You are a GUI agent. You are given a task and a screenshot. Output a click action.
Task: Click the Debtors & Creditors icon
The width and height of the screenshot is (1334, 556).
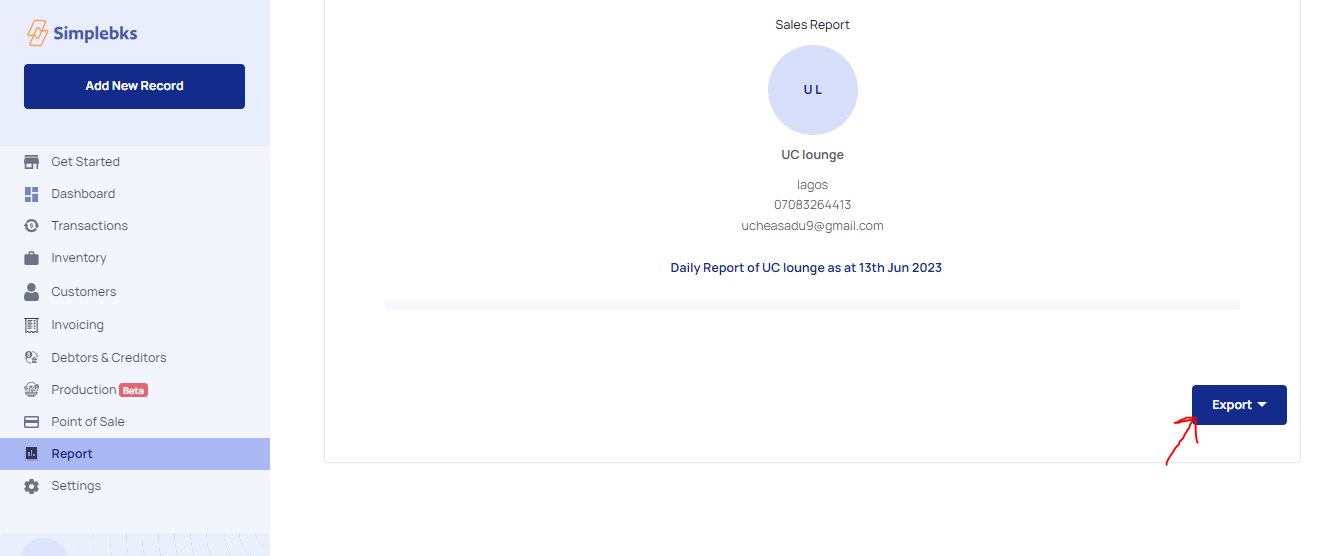(32, 357)
